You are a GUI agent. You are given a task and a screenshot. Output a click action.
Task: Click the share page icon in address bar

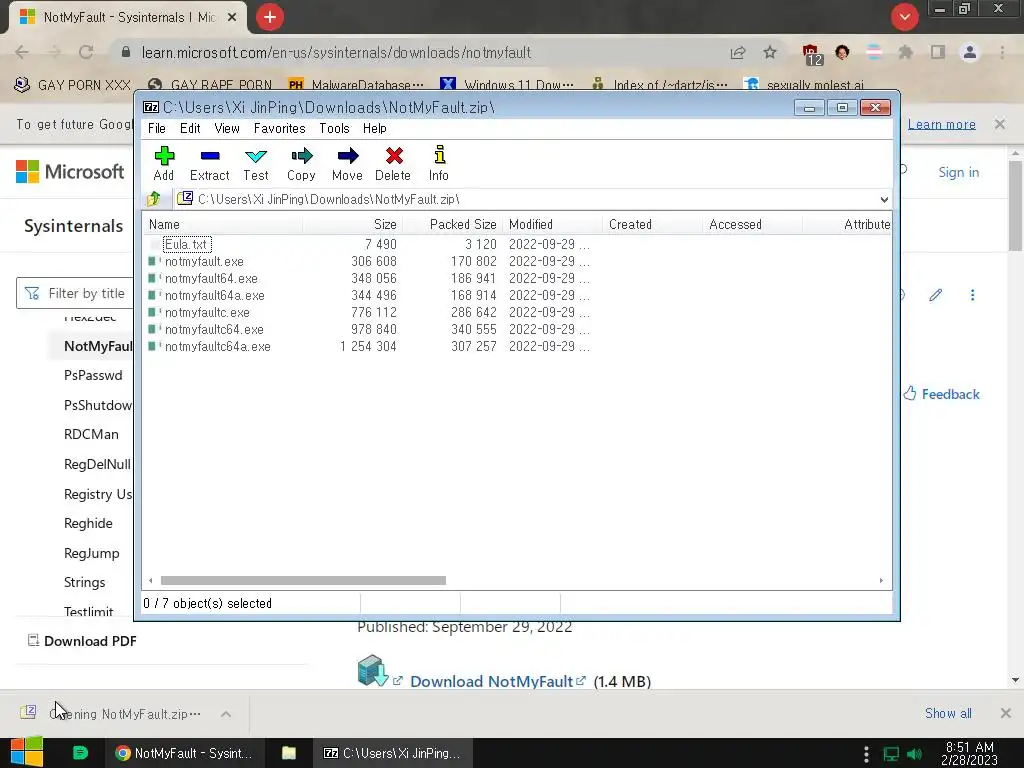point(738,52)
